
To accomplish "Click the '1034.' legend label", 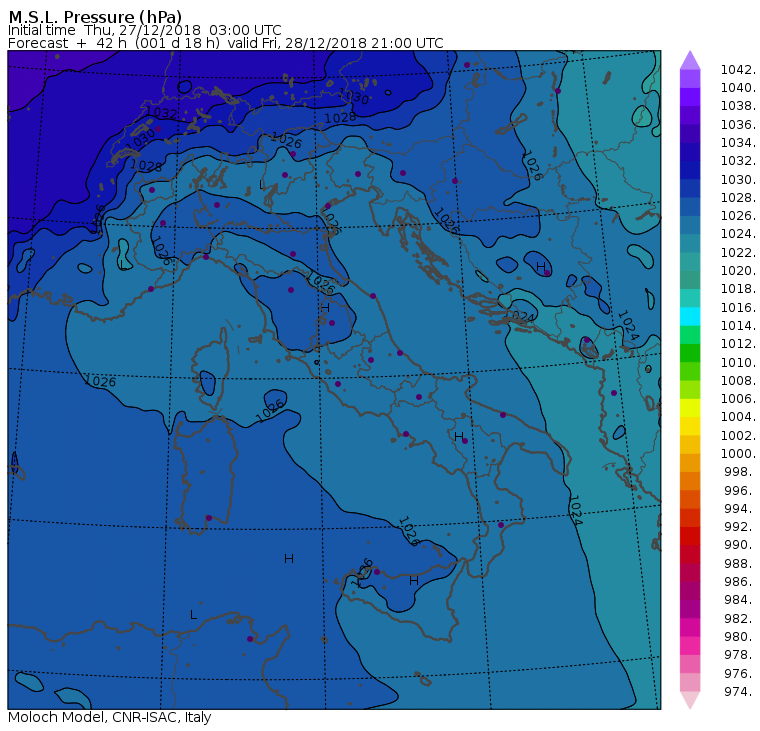I will pos(738,143).
